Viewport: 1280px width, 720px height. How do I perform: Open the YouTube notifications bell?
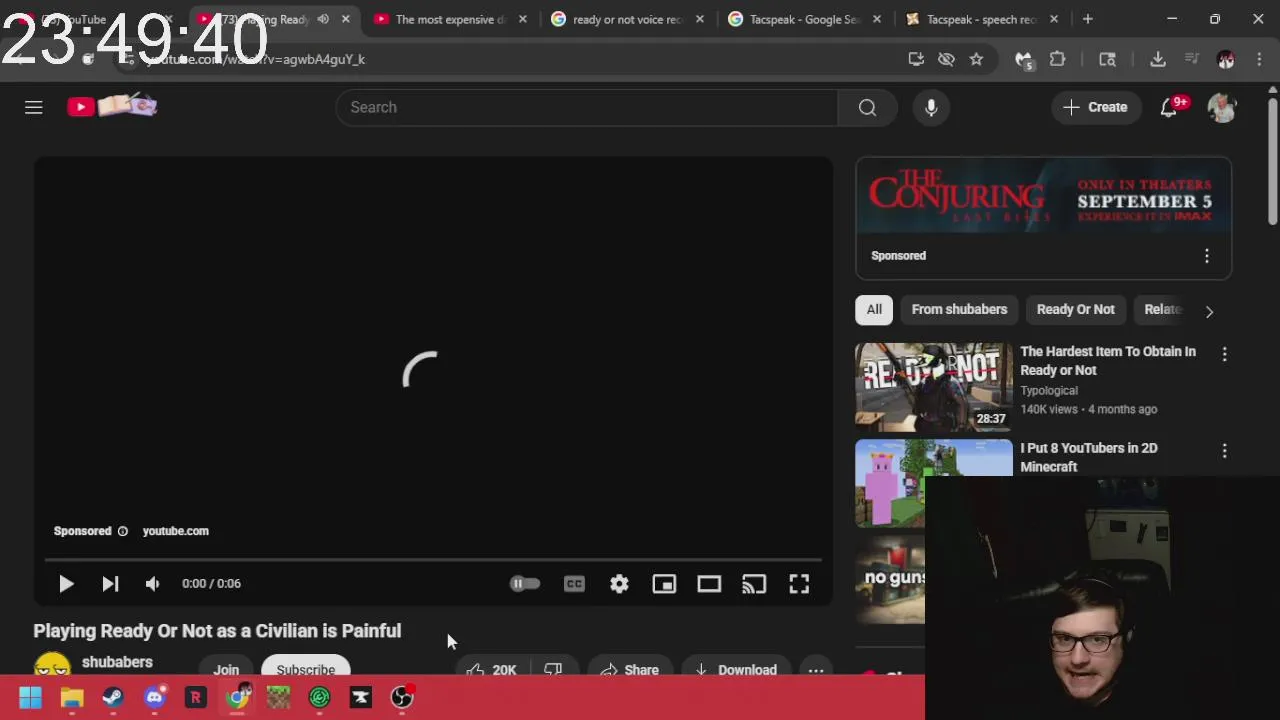point(1169,107)
